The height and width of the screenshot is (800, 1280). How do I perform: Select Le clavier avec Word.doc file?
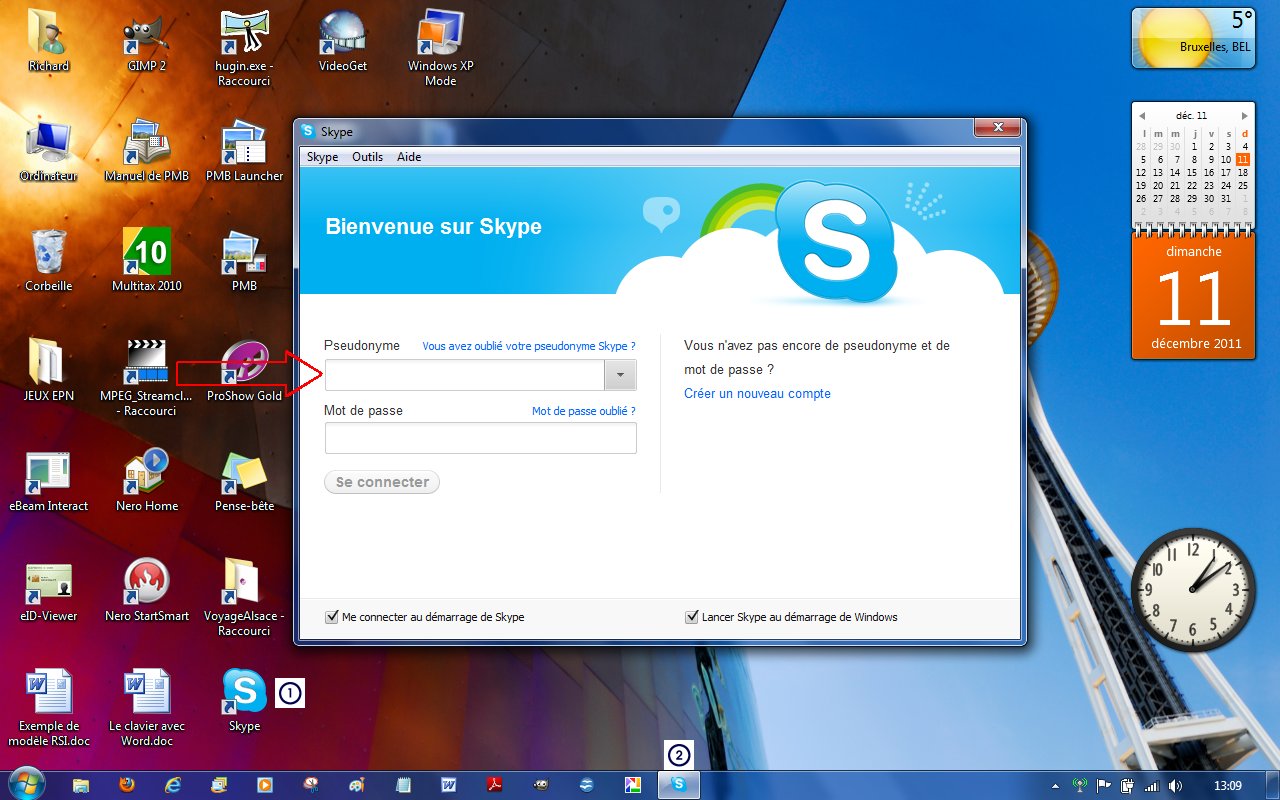pos(147,709)
